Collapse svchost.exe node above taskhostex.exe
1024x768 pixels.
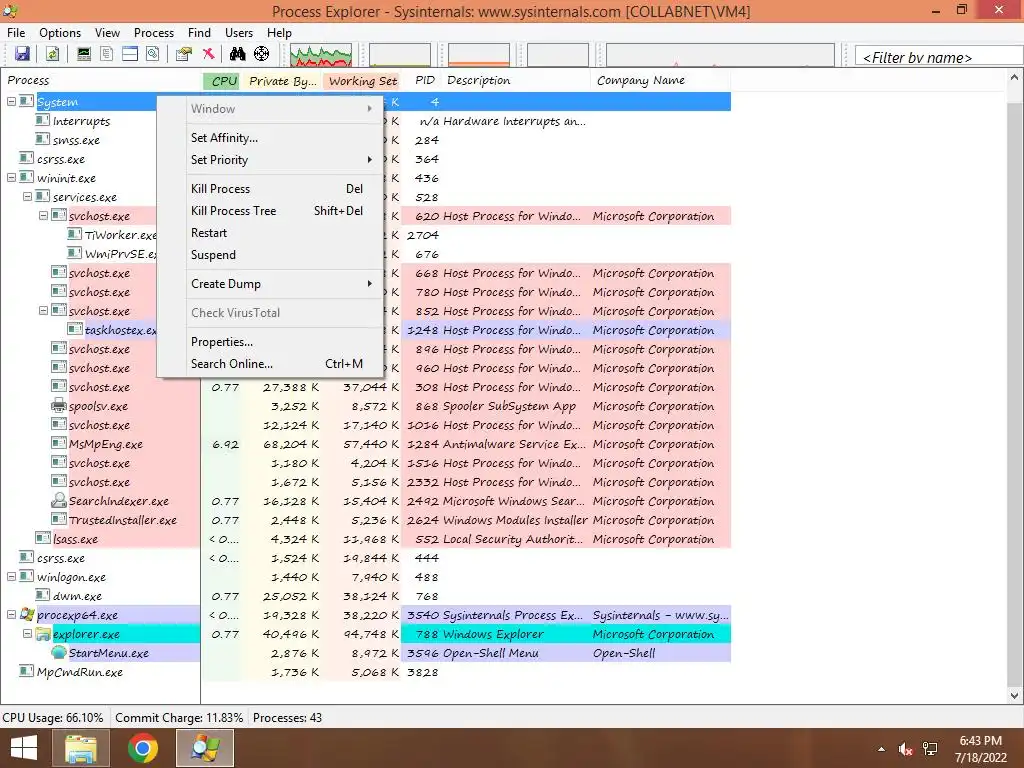point(43,311)
